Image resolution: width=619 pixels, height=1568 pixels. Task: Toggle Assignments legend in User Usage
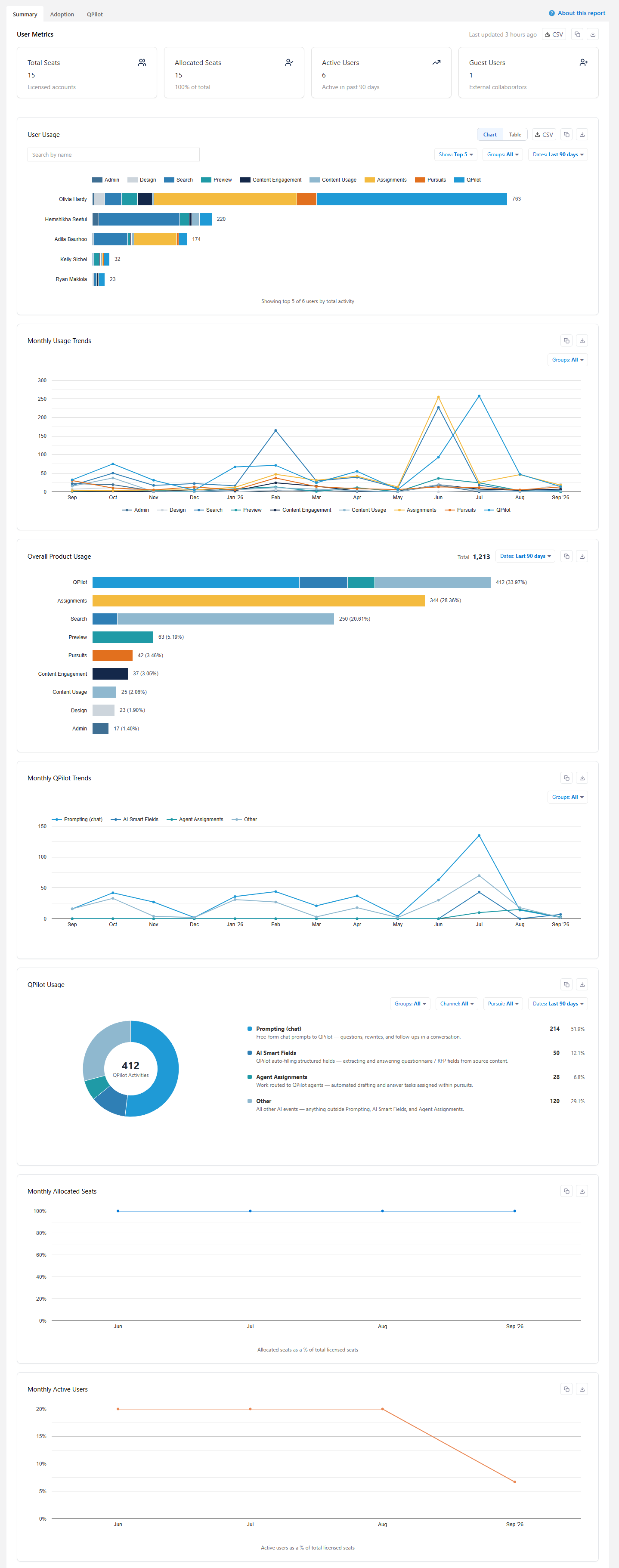click(385, 179)
